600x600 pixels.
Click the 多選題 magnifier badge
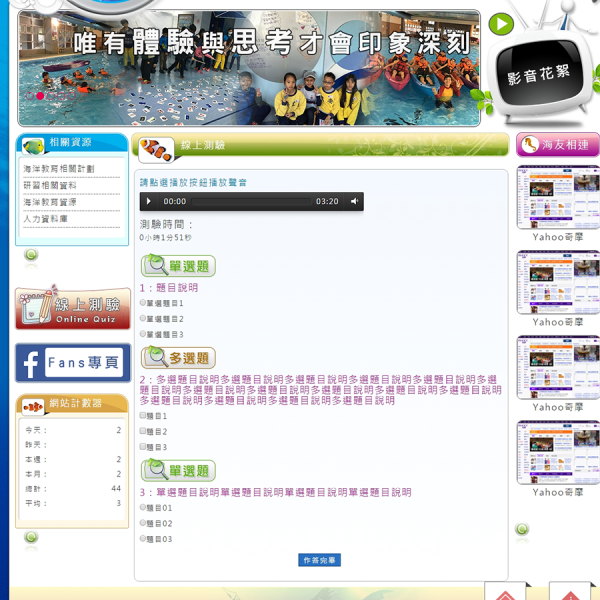pyautogui.click(x=178, y=358)
